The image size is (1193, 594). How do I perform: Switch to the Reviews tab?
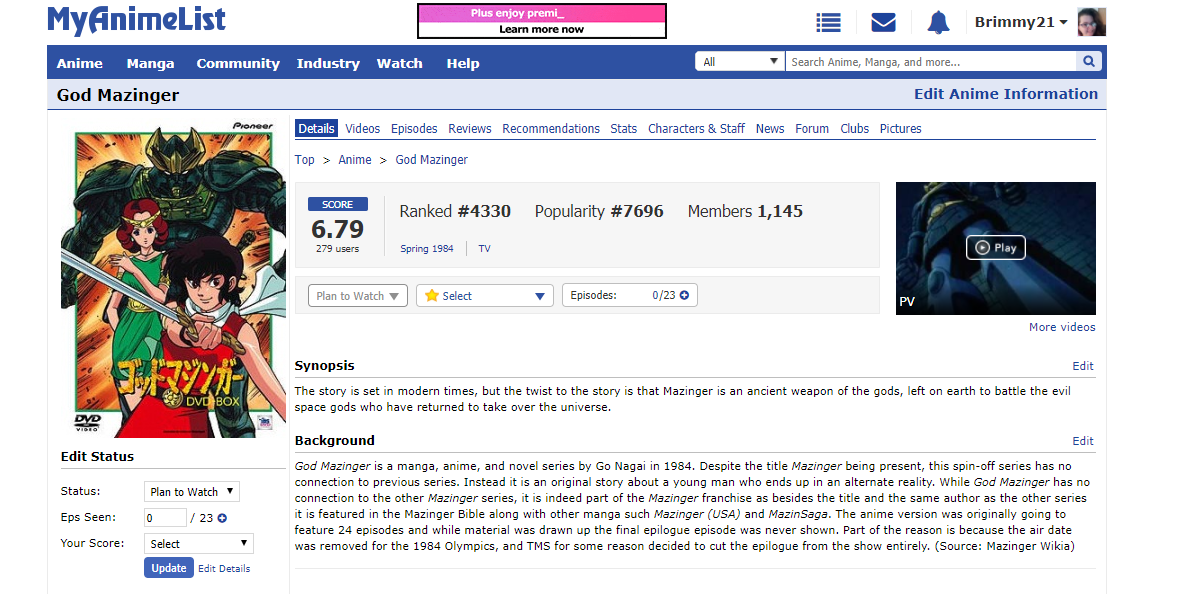coord(469,129)
